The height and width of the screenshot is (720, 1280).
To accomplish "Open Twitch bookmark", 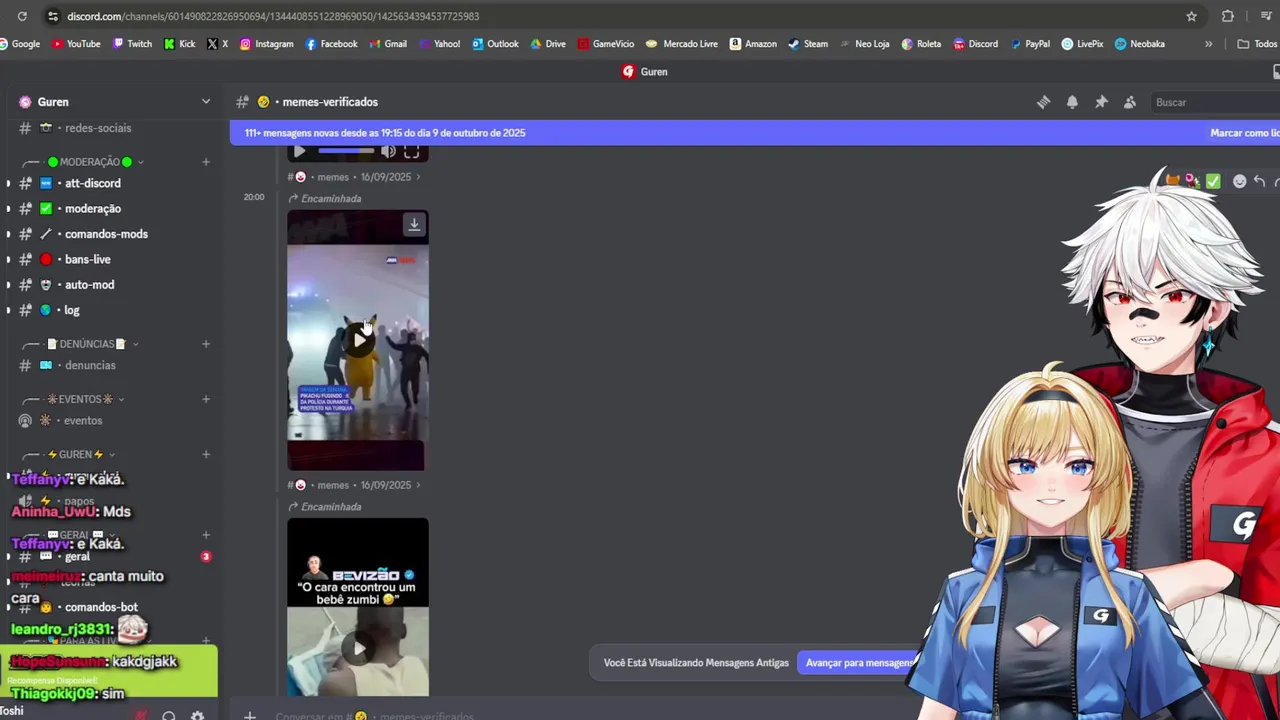I will click(x=132, y=44).
